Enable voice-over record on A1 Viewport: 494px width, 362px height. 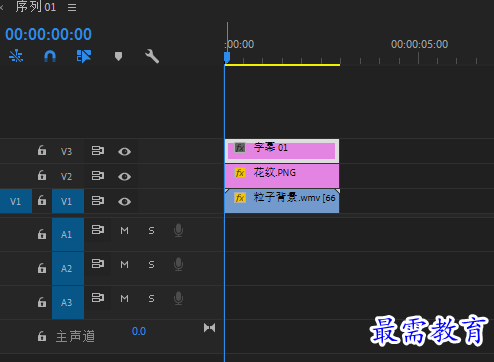(179, 230)
